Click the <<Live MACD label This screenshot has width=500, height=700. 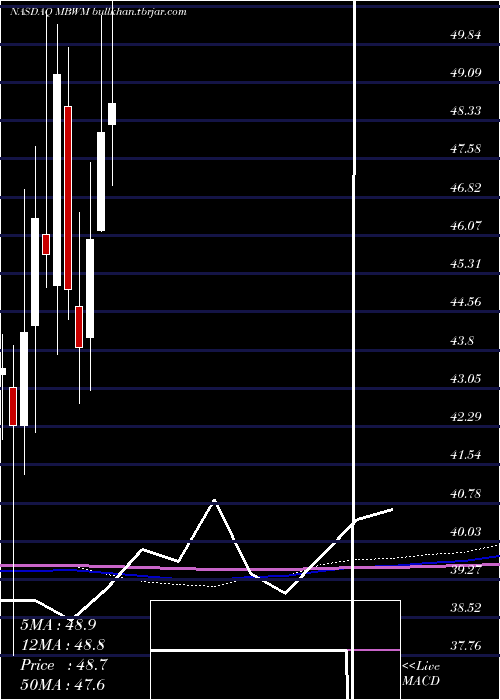tap(421, 674)
